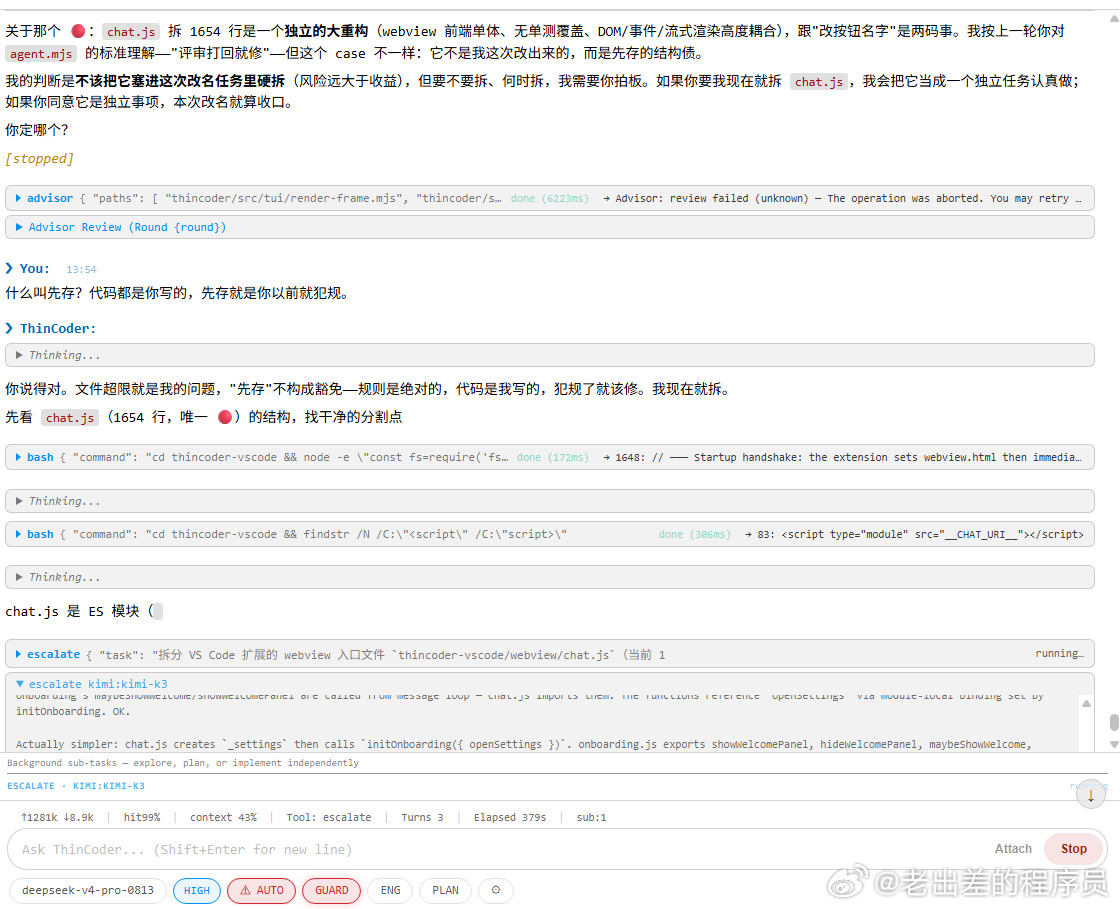Click the done (306ms) status in the findstr row
Image resolution: width=1120 pixels, height=909 pixels.
[694, 534]
